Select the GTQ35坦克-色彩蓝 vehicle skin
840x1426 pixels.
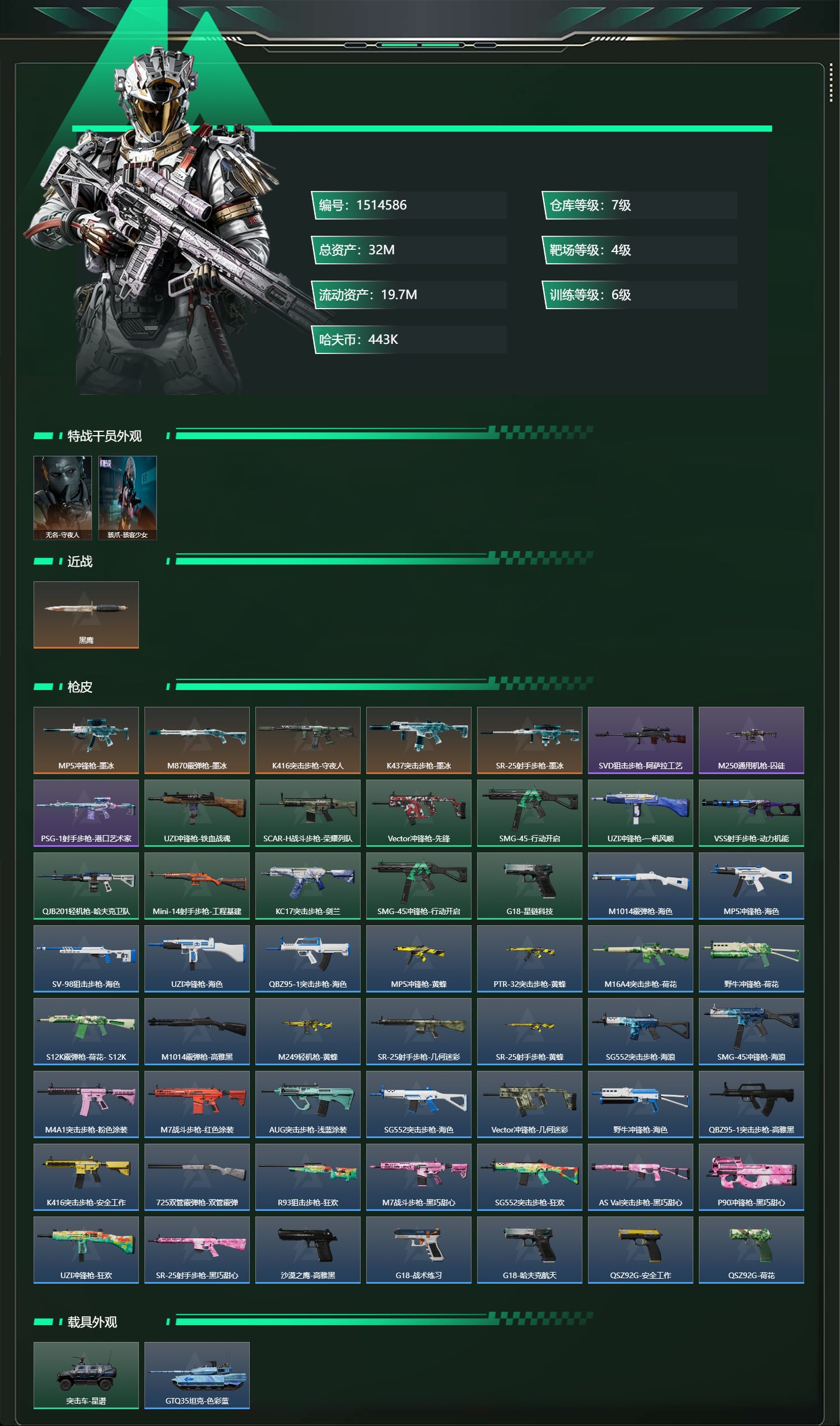pyautogui.click(x=197, y=1375)
